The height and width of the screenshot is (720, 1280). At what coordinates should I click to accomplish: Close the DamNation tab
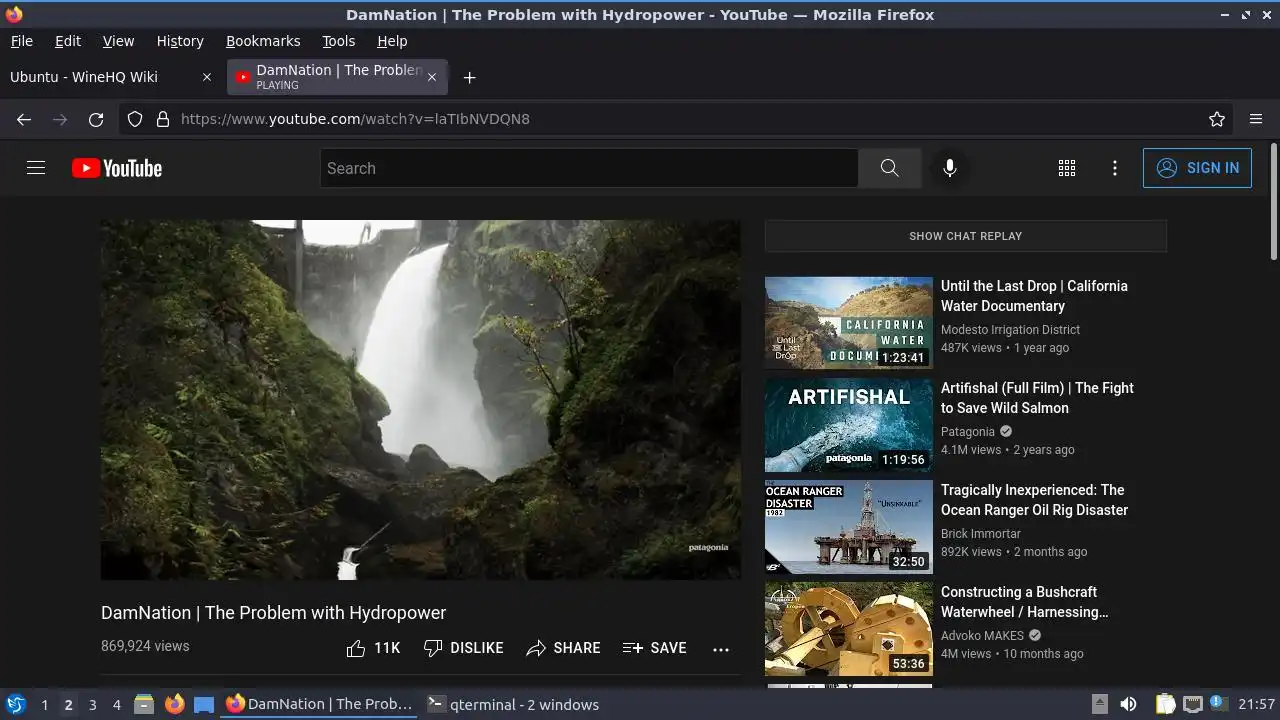432,77
